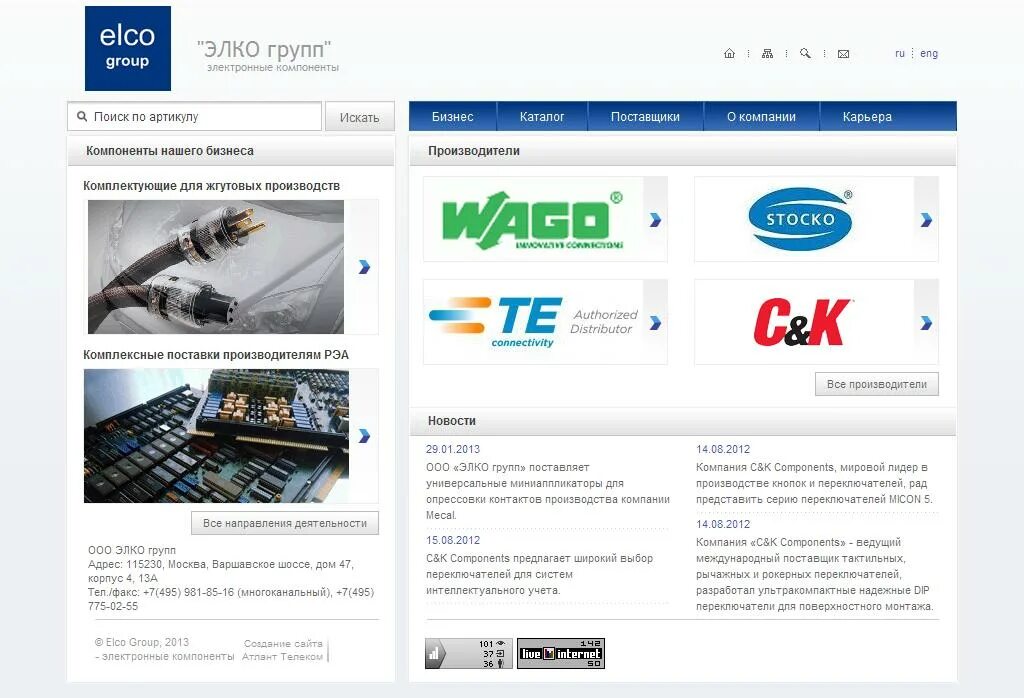Click the ООО ЭЛКО групп address text
Screen dimensions: 1024x698
click(231, 579)
